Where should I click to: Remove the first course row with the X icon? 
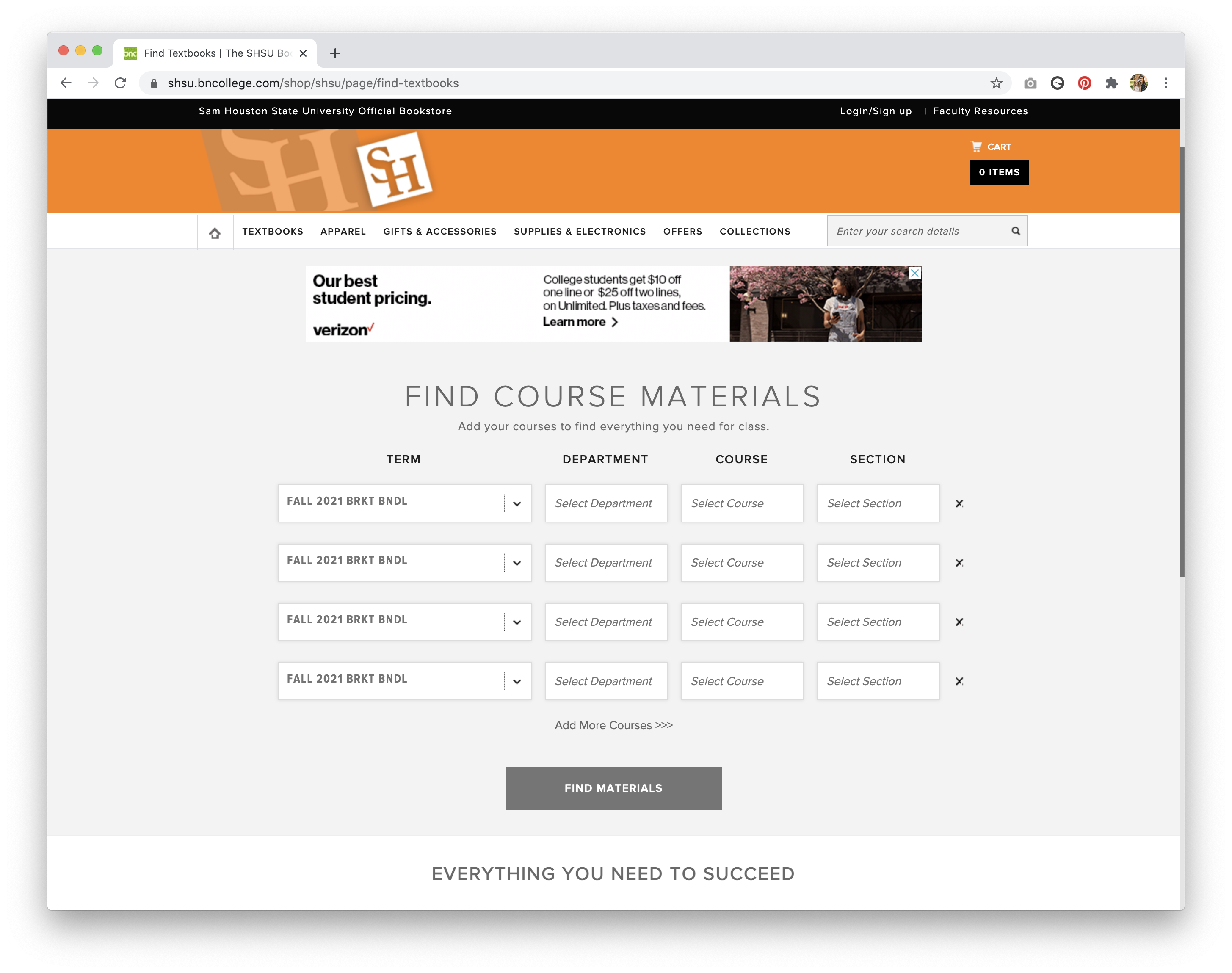pyautogui.click(x=960, y=503)
